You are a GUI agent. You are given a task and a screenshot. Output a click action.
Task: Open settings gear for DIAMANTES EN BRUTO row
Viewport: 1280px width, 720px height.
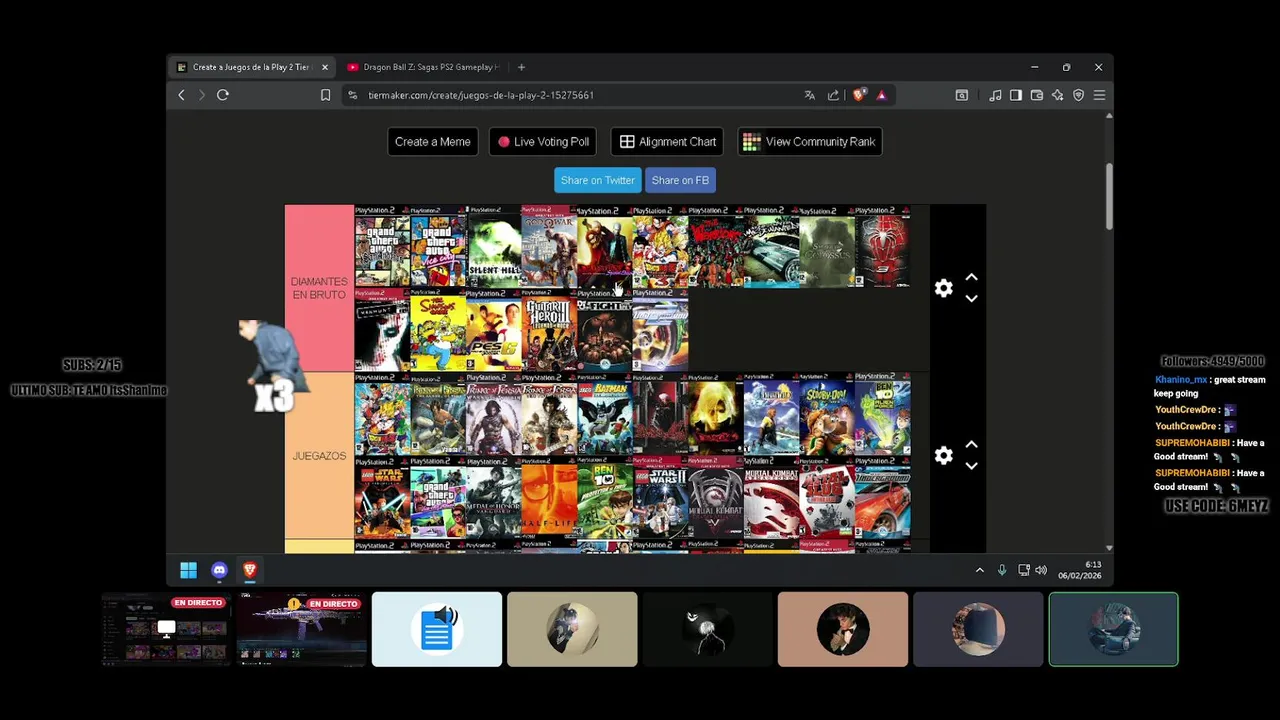click(943, 288)
